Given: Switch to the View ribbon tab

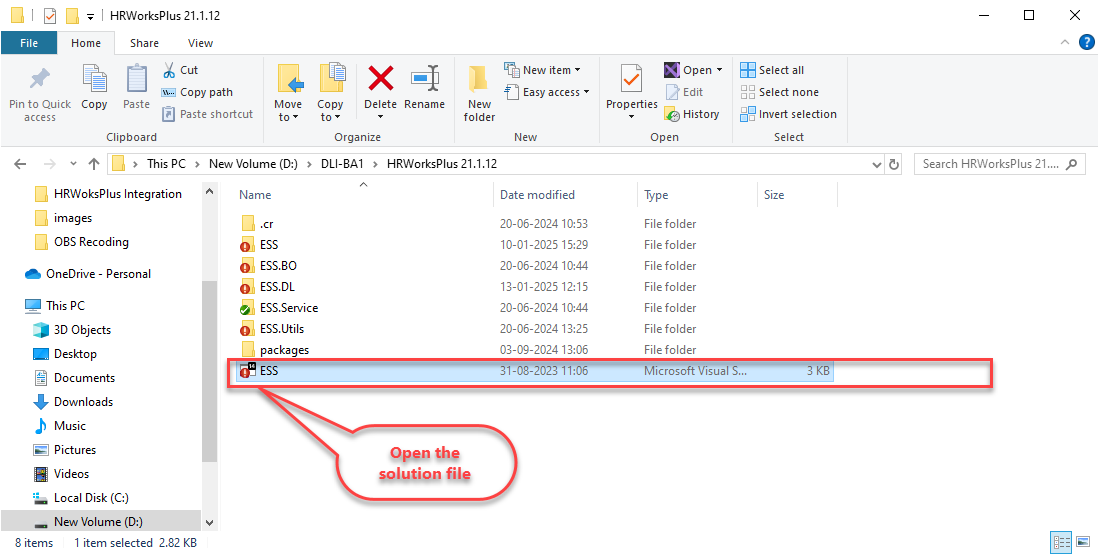Looking at the screenshot, I should click(200, 43).
